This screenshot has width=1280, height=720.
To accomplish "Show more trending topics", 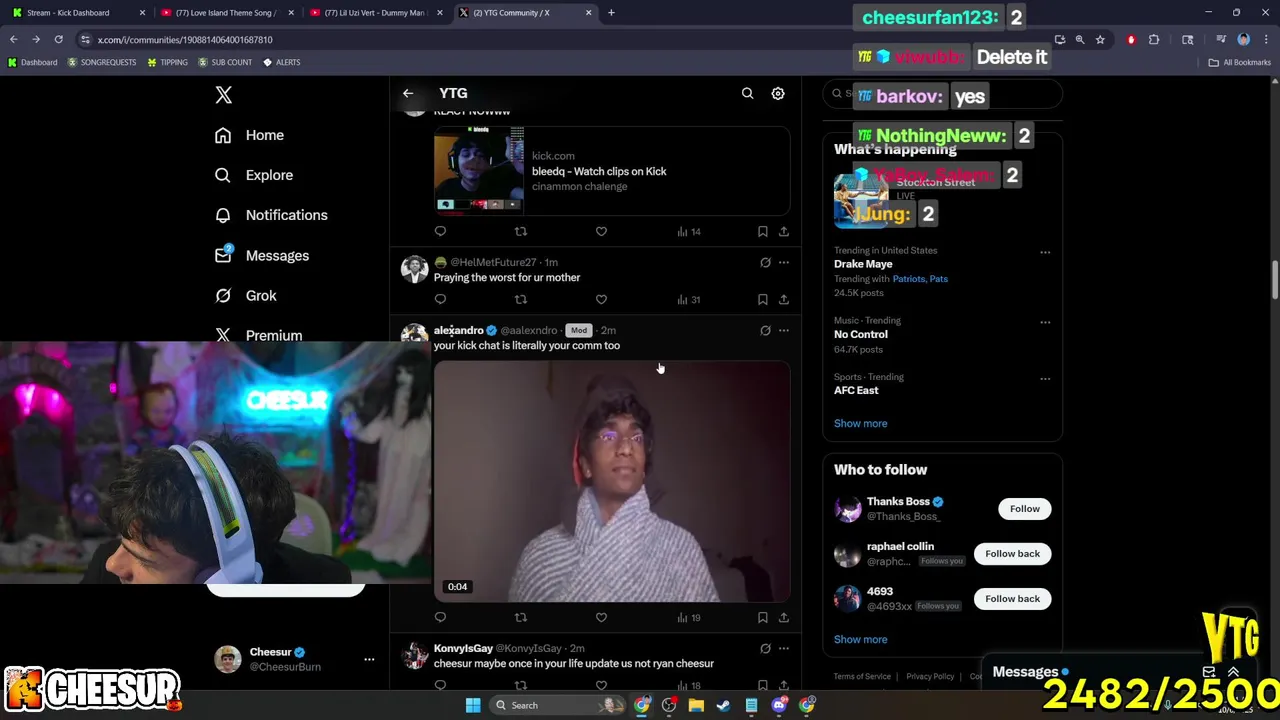I will (860, 423).
